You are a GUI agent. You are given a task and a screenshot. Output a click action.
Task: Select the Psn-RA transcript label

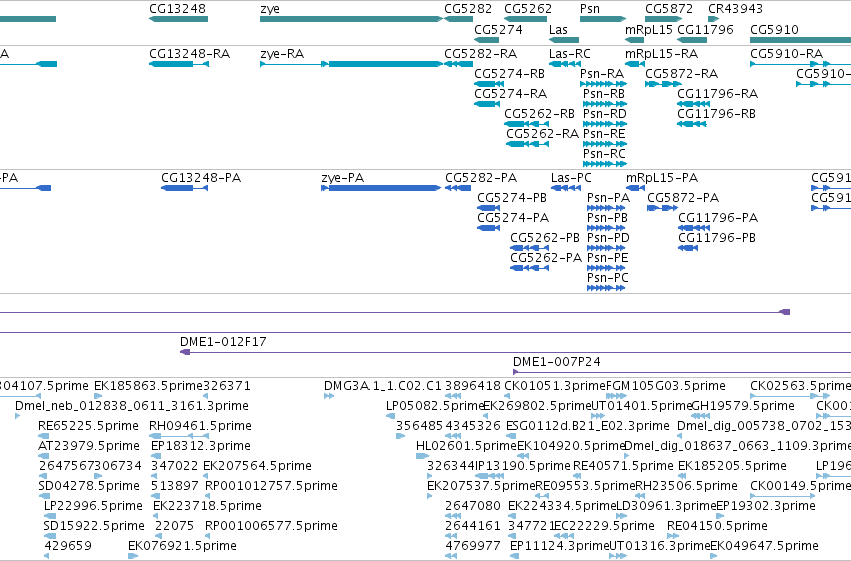tap(602, 74)
